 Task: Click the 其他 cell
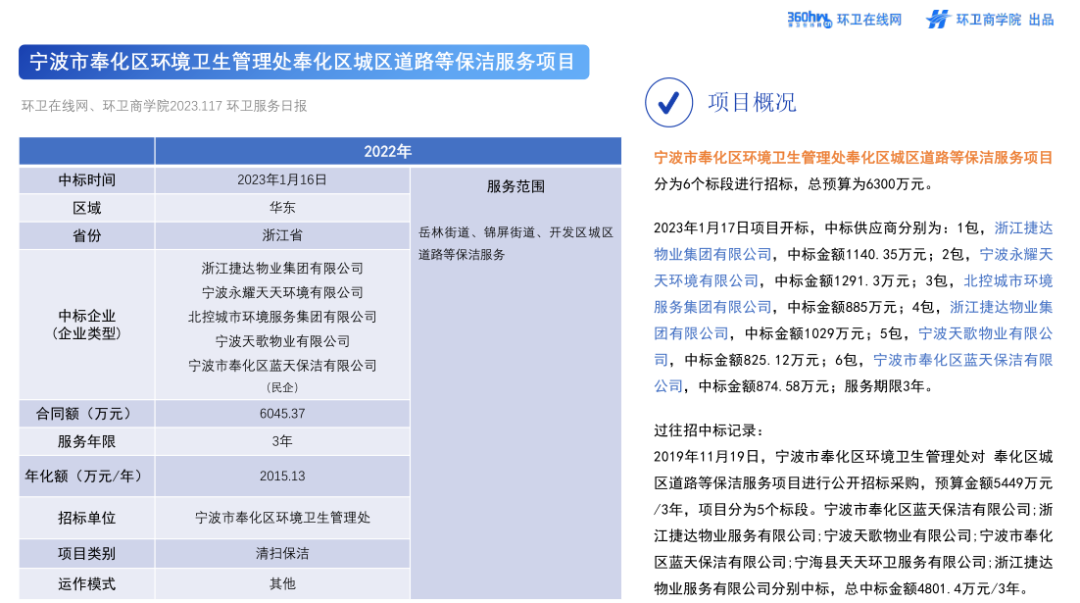click(282, 584)
